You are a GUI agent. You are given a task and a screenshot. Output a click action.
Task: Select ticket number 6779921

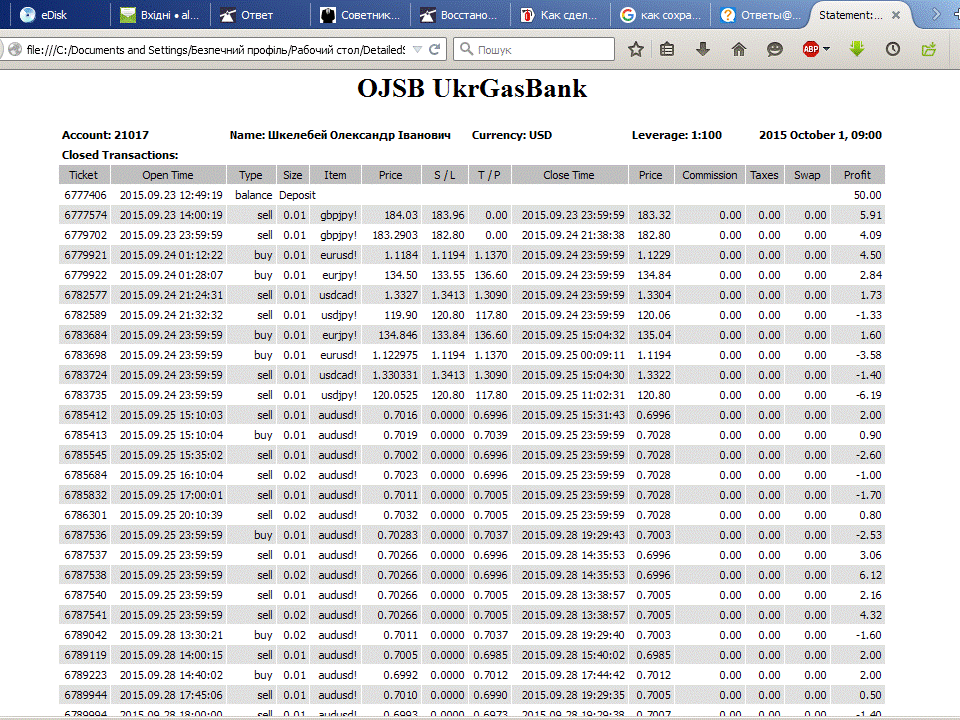point(85,255)
